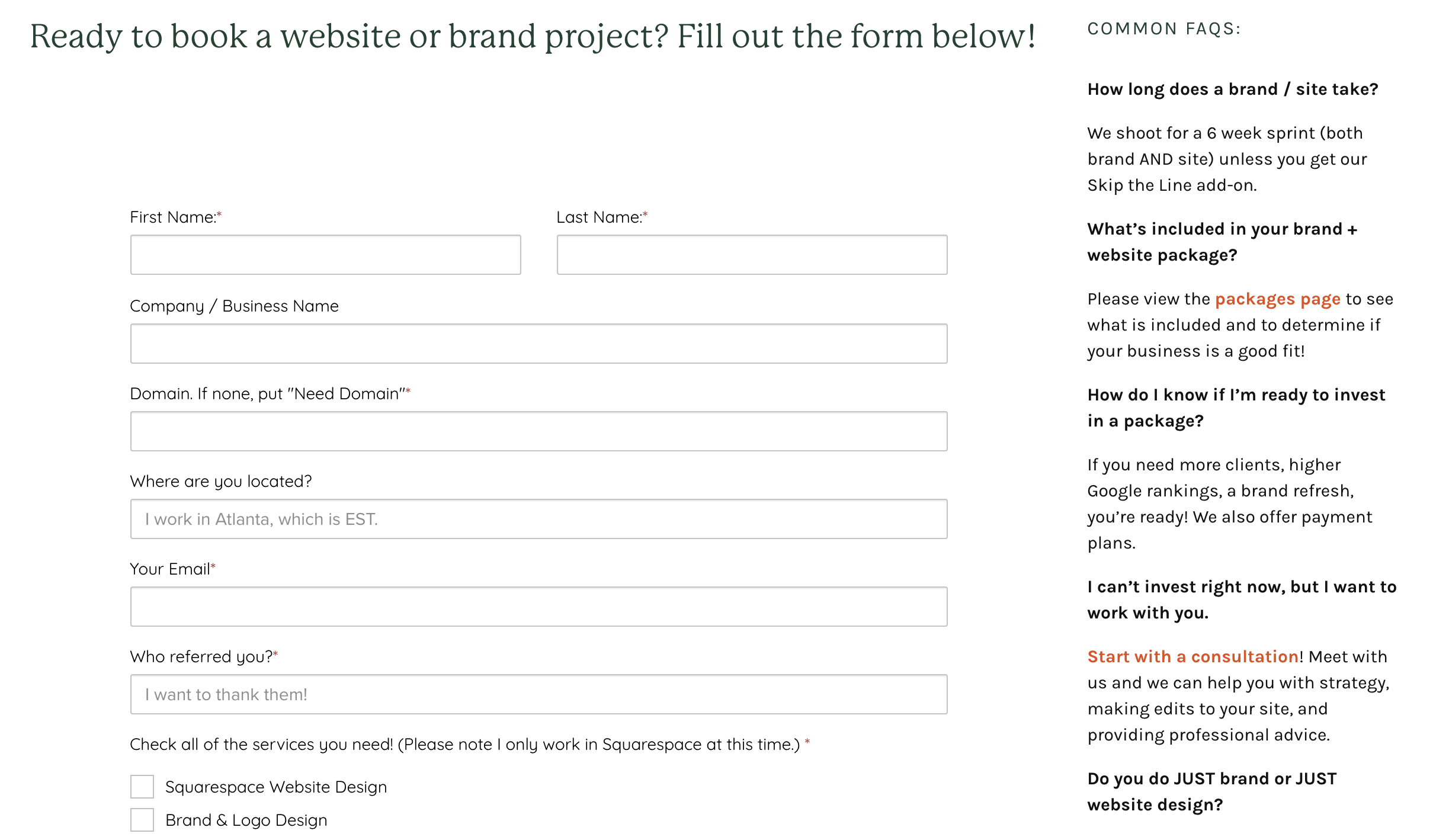Click the Your Email input field

tap(538, 607)
